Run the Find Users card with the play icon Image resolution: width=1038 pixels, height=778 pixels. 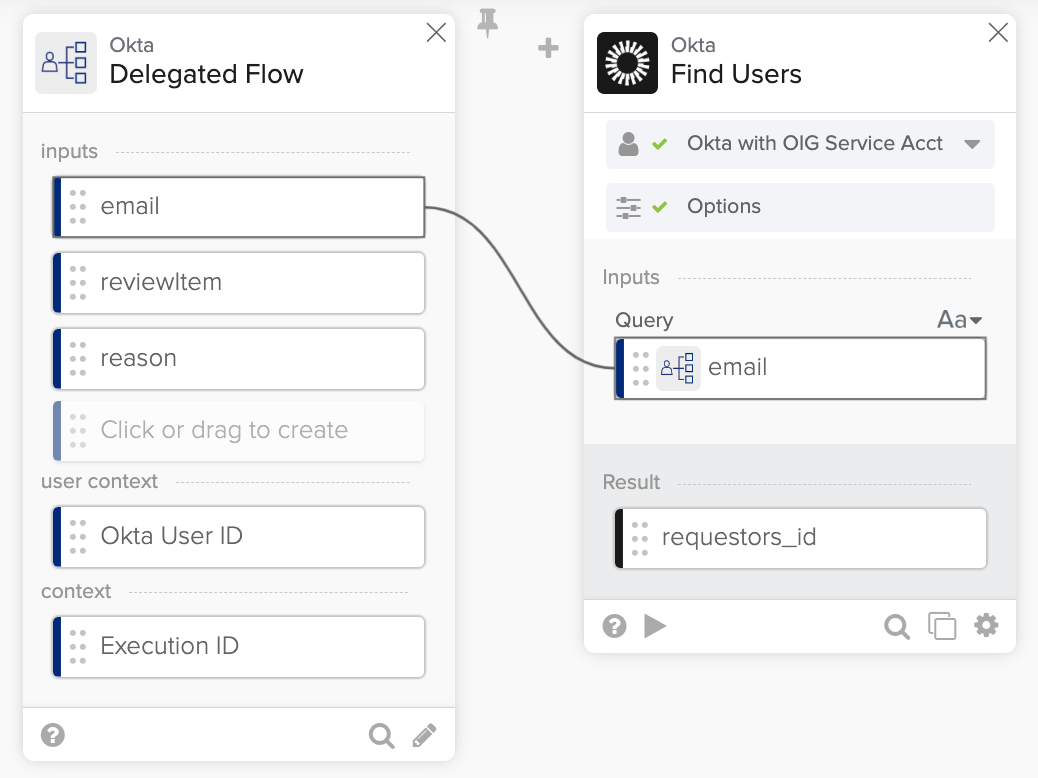click(x=655, y=626)
